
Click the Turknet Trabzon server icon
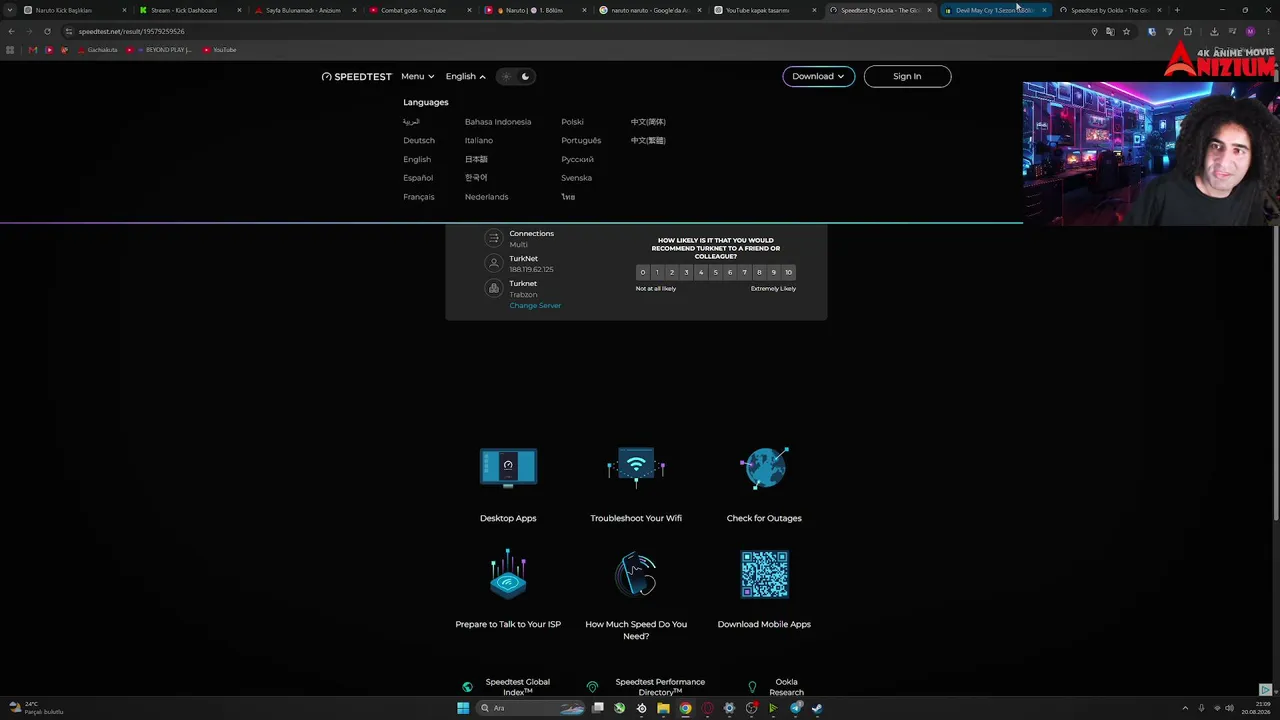493,288
